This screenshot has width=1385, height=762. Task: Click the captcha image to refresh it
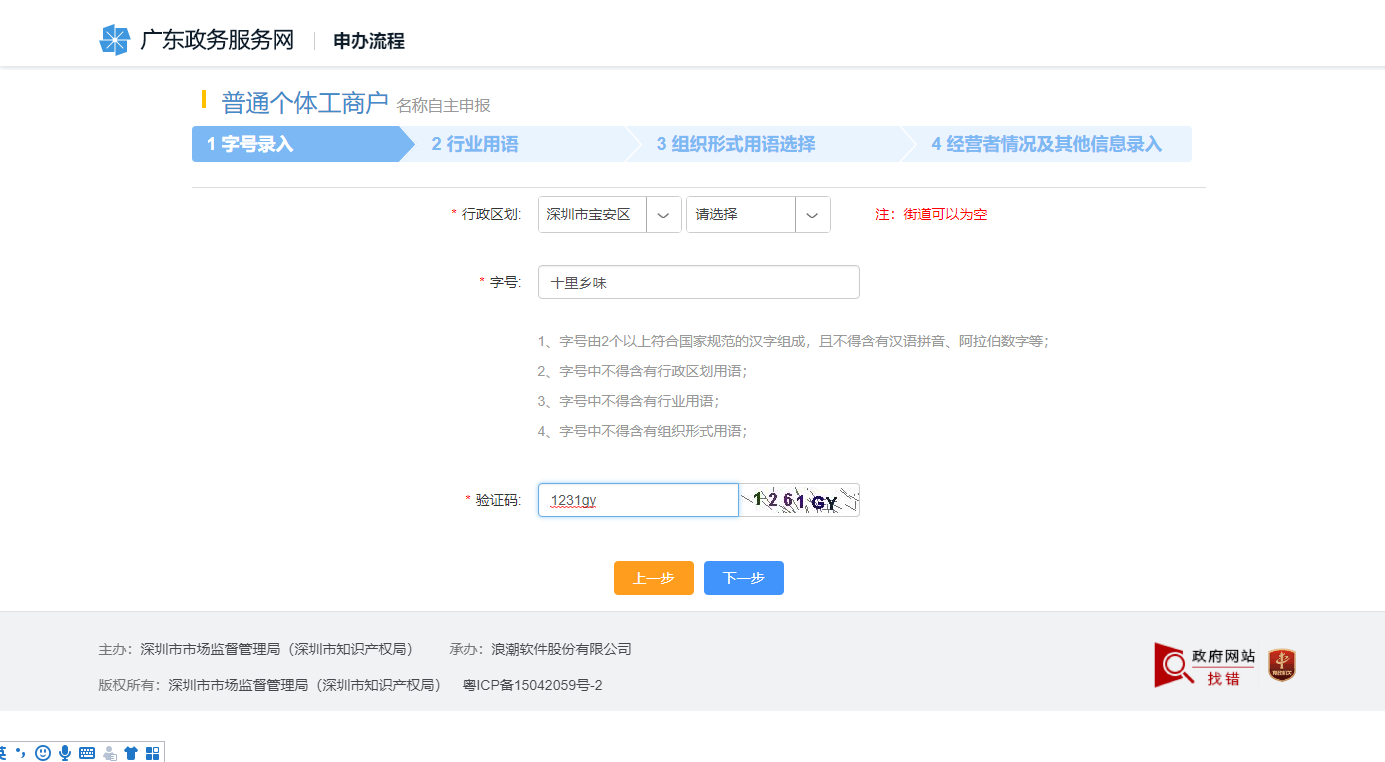(x=798, y=498)
